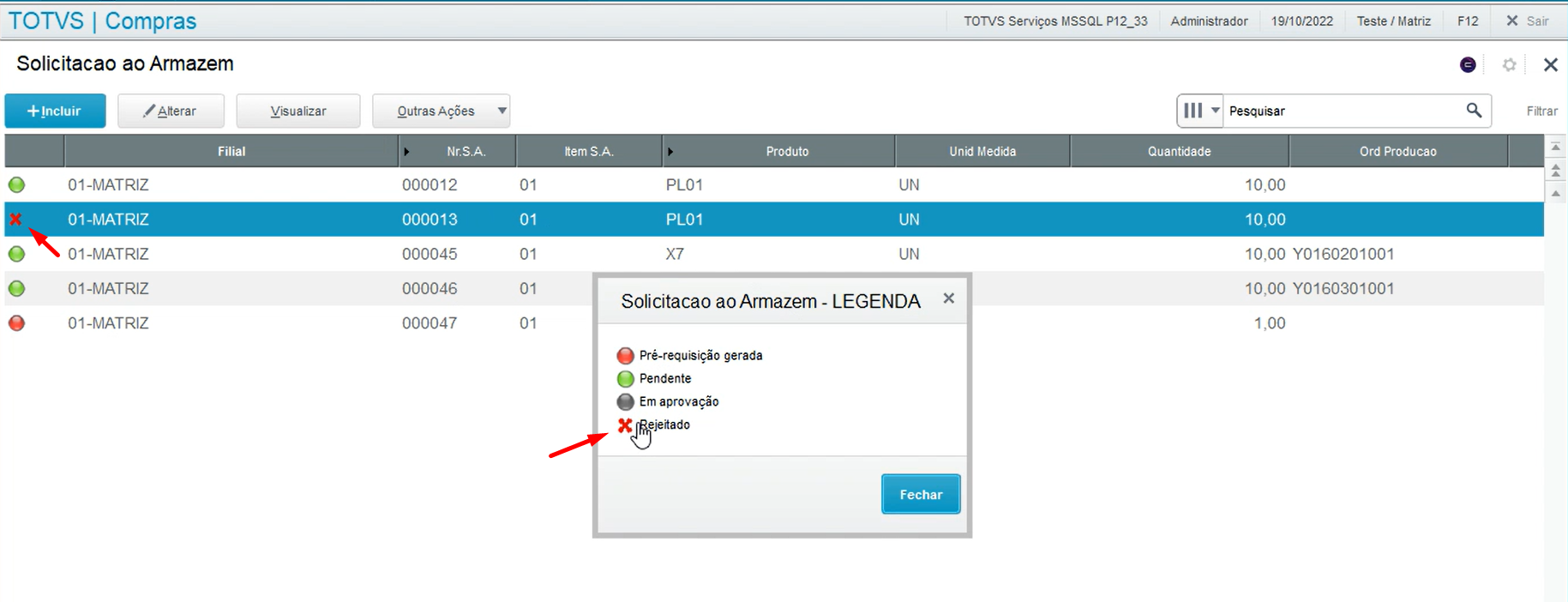Click the Quantidade column header

click(x=1180, y=151)
